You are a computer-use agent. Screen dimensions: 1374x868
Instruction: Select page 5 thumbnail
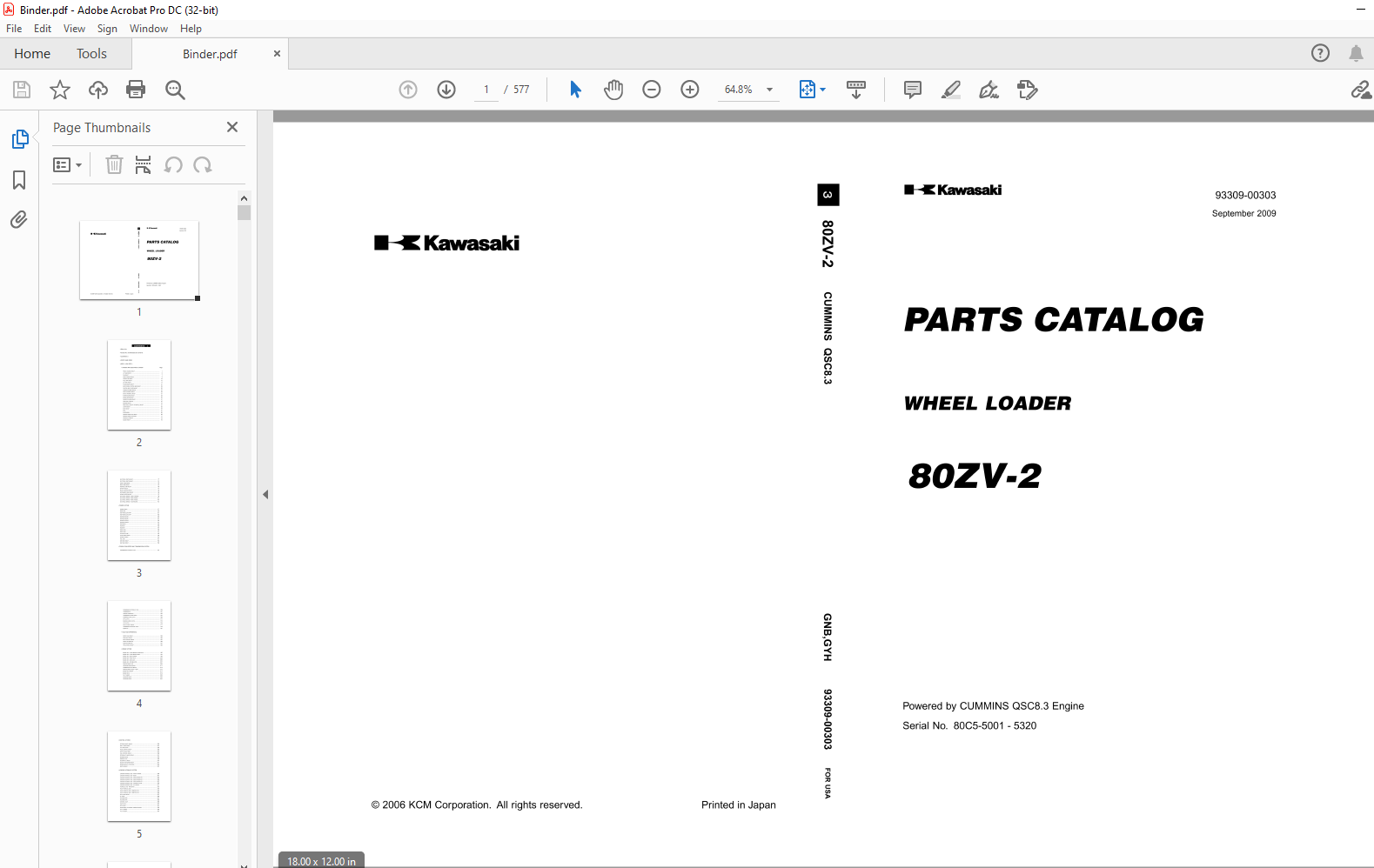[x=139, y=776]
